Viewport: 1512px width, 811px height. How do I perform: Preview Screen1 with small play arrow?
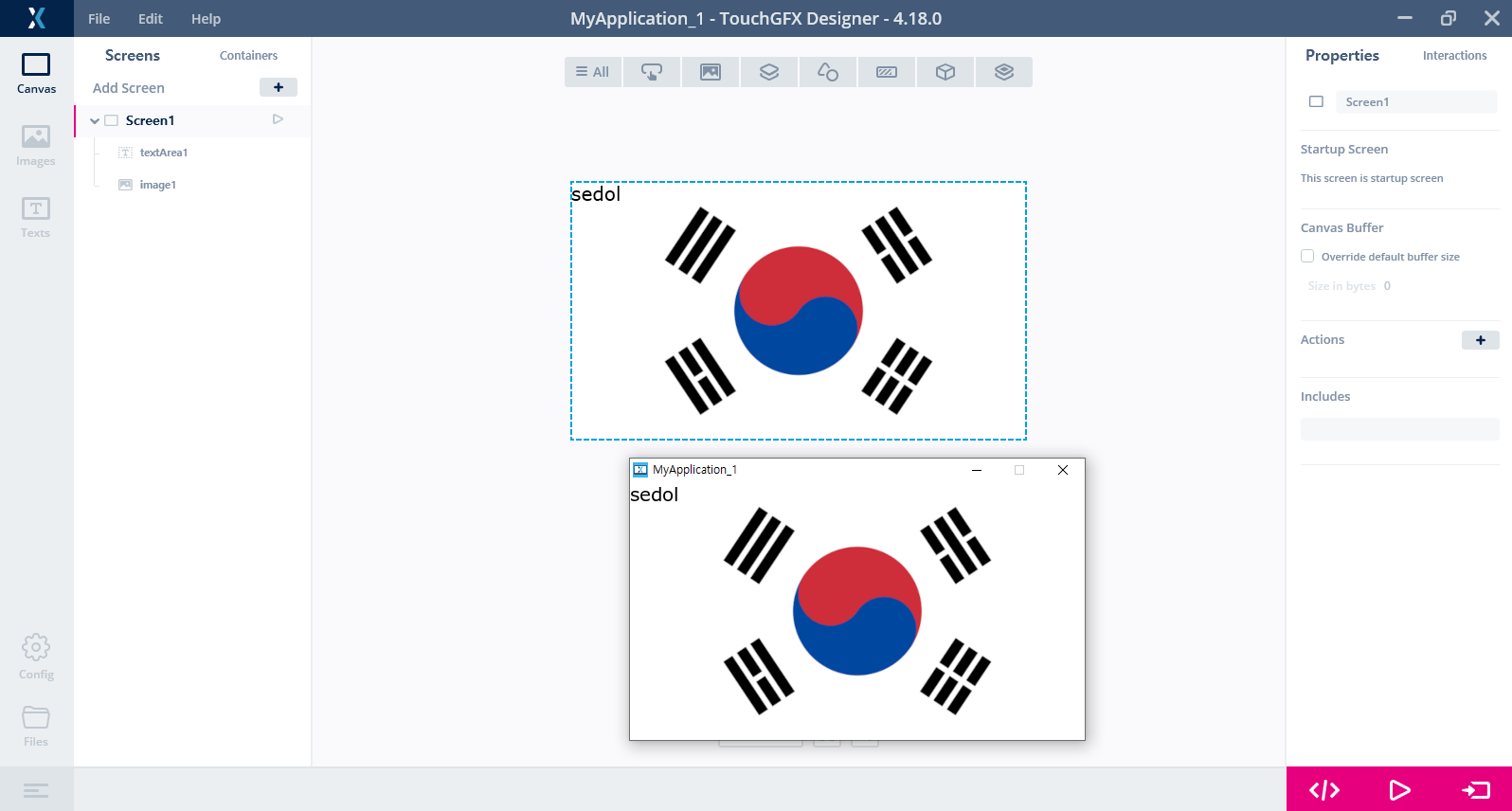pos(278,119)
